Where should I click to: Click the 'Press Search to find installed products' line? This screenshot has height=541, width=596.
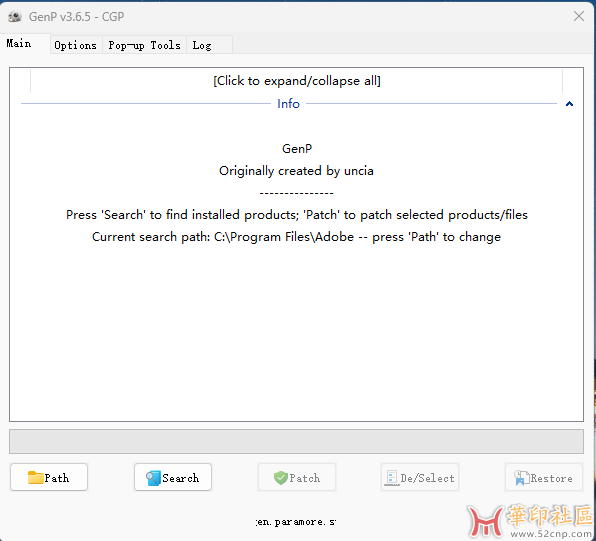pyautogui.click(x=297, y=215)
